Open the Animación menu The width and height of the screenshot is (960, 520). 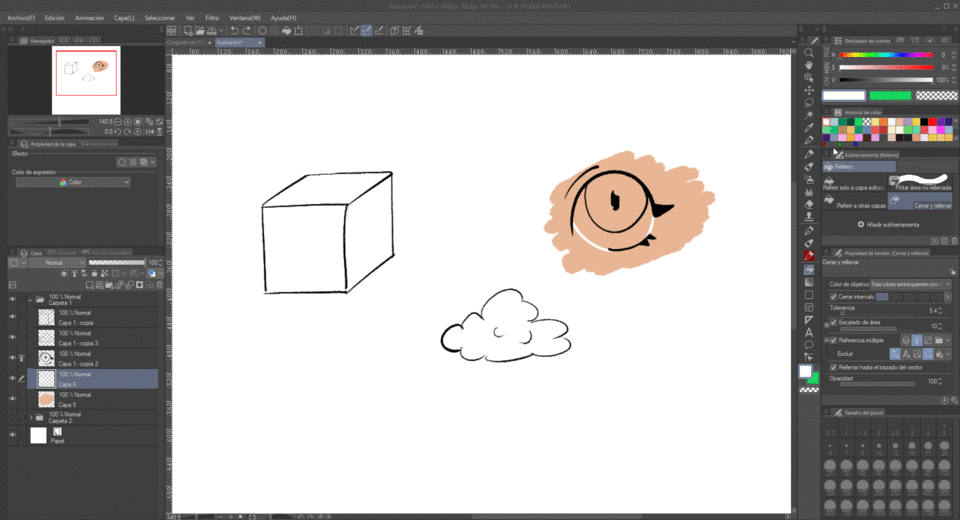point(89,18)
